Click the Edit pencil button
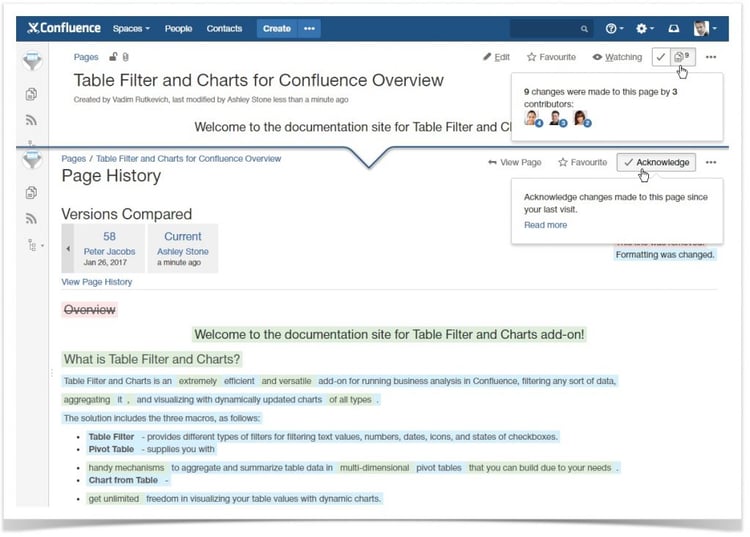The width and height of the screenshot is (750, 537). coord(496,58)
